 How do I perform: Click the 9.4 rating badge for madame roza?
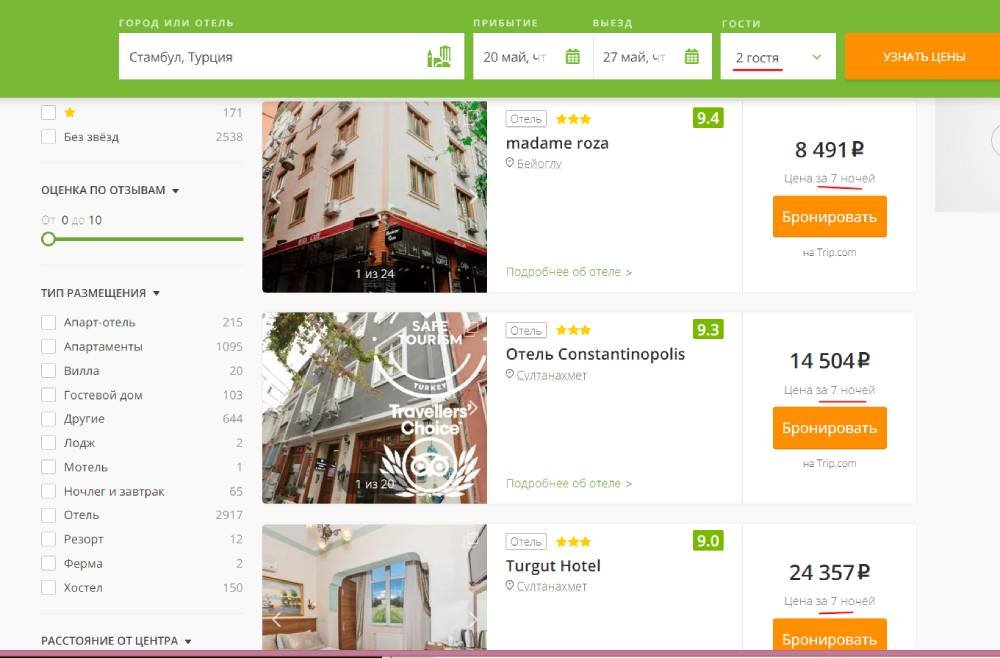(707, 118)
